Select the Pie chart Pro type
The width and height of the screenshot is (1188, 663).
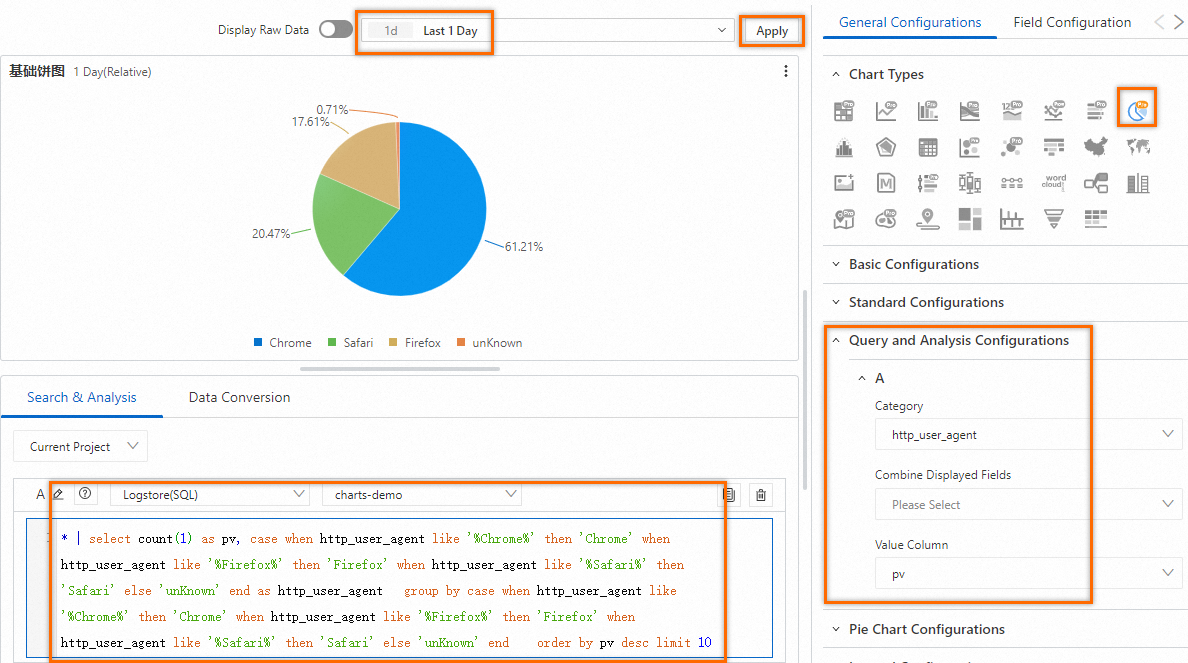1137,111
